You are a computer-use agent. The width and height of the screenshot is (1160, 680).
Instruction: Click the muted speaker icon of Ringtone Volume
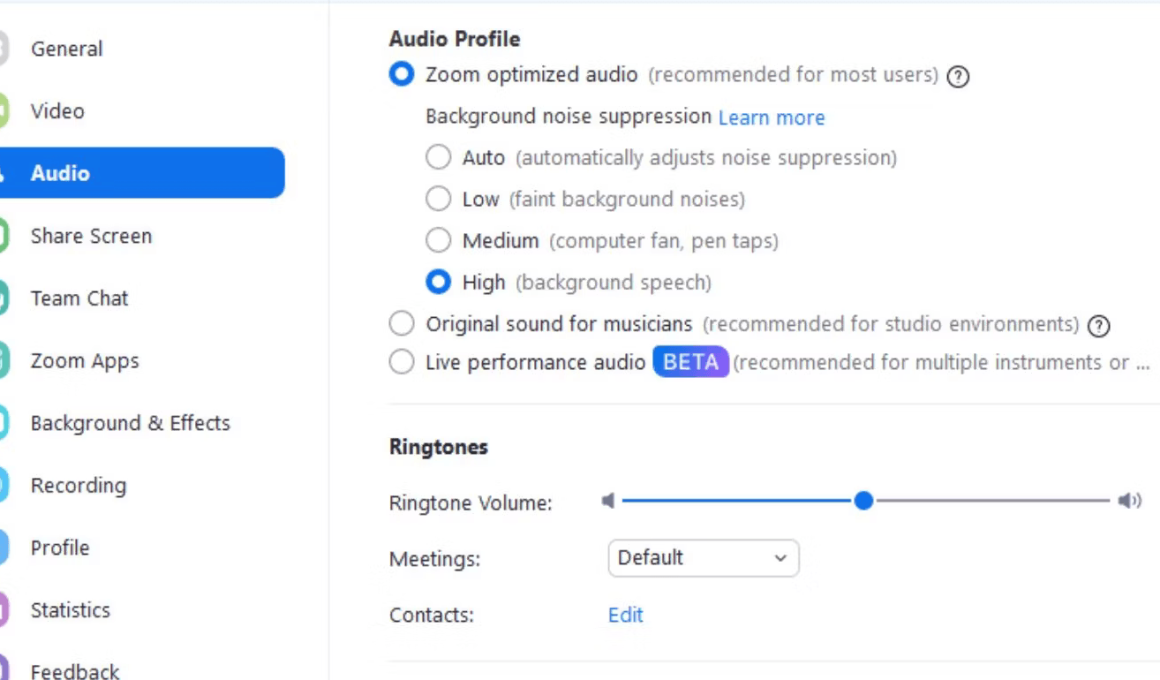[x=608, y=501]
